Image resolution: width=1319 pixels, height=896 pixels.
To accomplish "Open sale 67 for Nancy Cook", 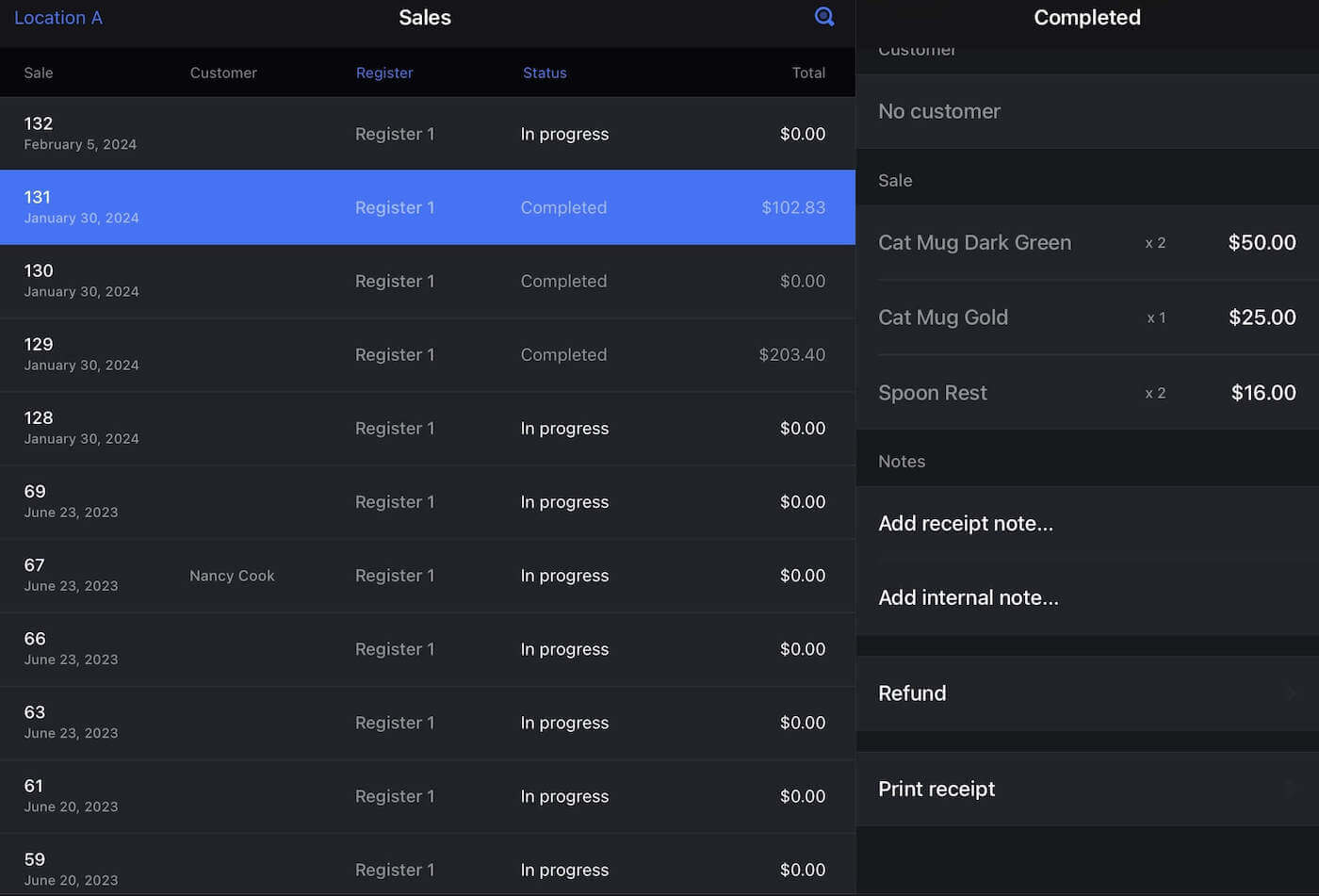I will pos(427,576).
